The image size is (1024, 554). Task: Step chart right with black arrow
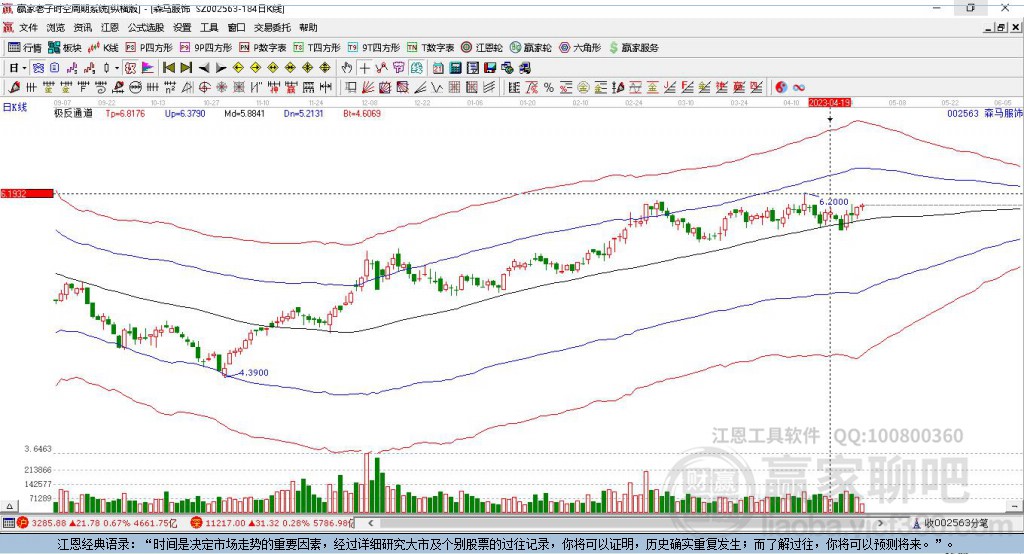221,68
